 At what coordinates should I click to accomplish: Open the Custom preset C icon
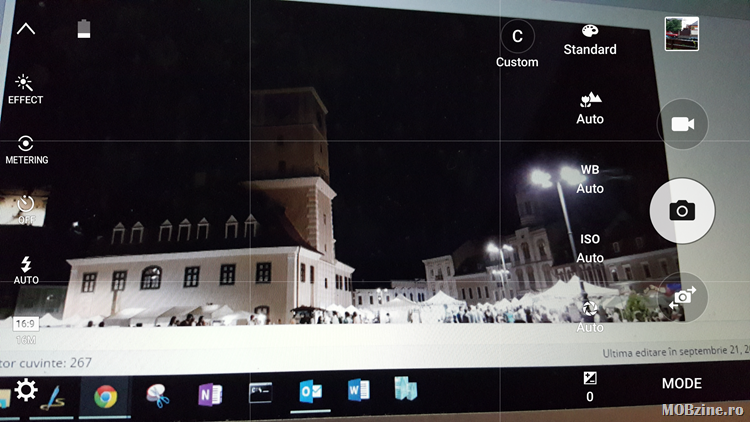coord(517,37)
